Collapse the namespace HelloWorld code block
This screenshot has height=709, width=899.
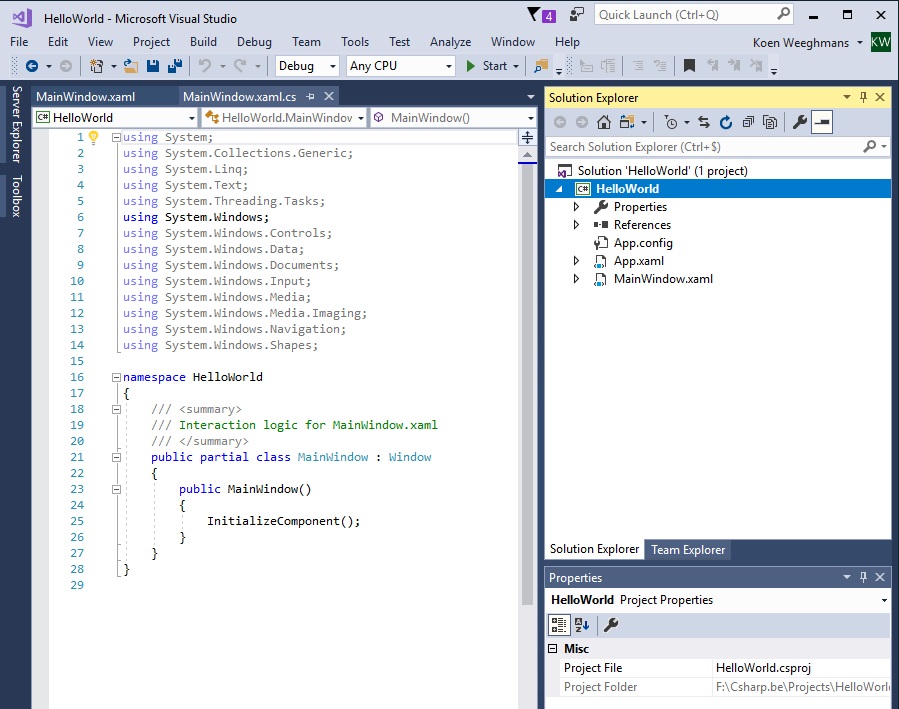pos(116,377)
